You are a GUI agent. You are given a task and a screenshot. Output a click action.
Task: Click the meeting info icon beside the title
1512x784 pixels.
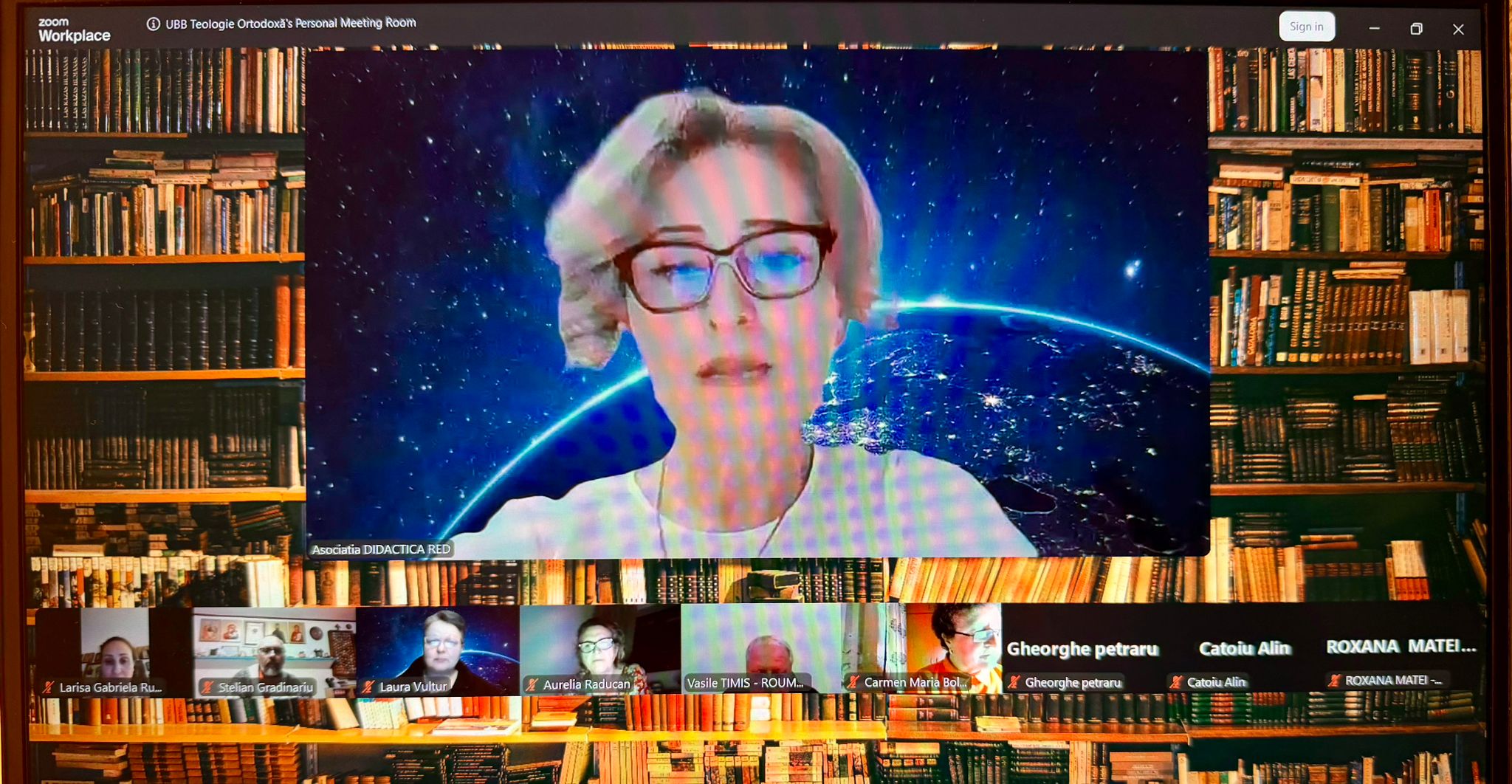(153, 24)
